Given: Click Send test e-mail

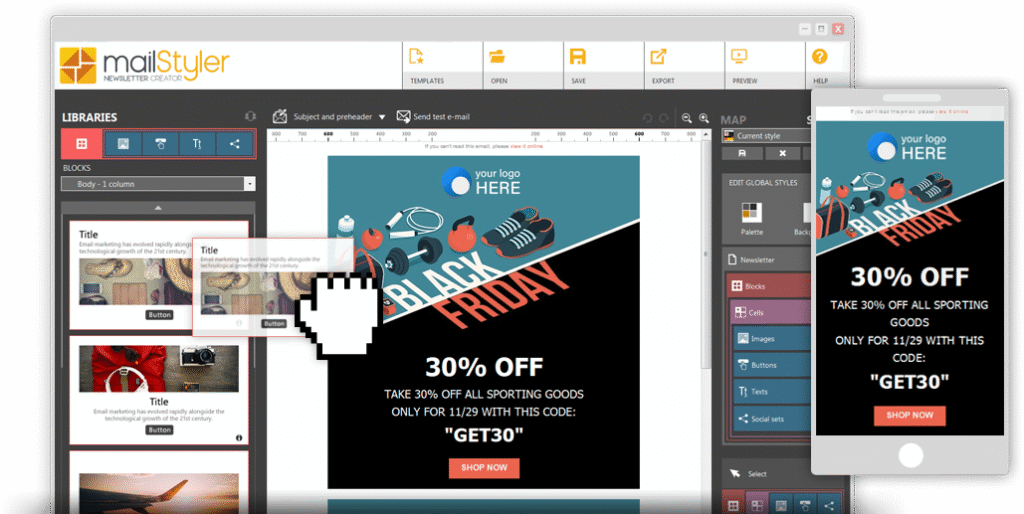Looking at the screenshot, I should pyautogui.click(x=440, y=117).
